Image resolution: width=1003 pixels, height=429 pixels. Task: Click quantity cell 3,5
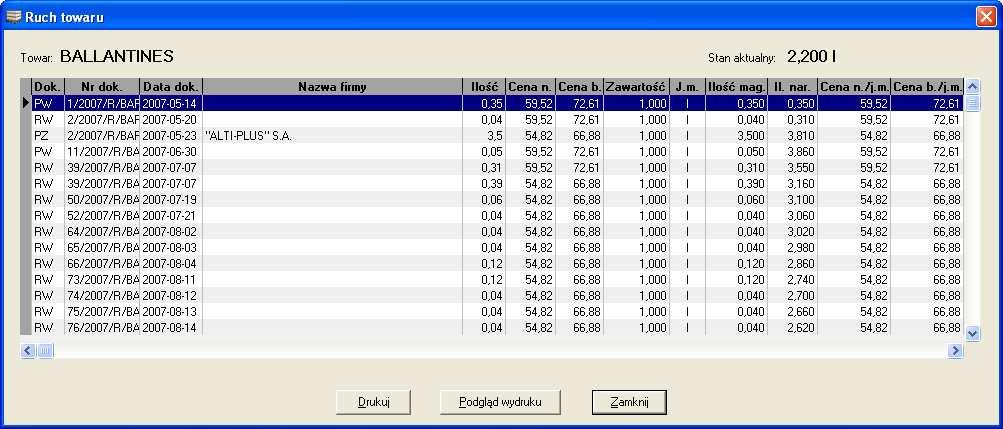pyautogui.click(x=484, y=136)
